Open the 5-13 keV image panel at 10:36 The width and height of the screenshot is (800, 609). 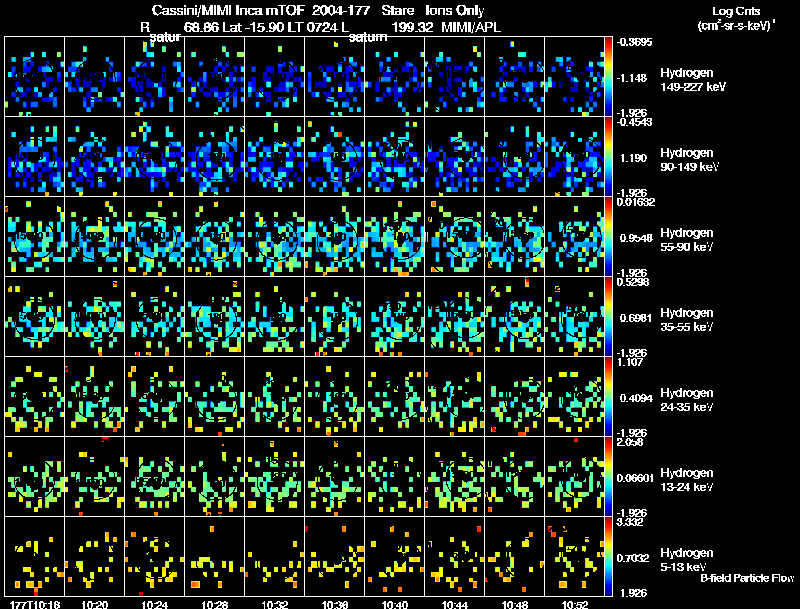335,557
